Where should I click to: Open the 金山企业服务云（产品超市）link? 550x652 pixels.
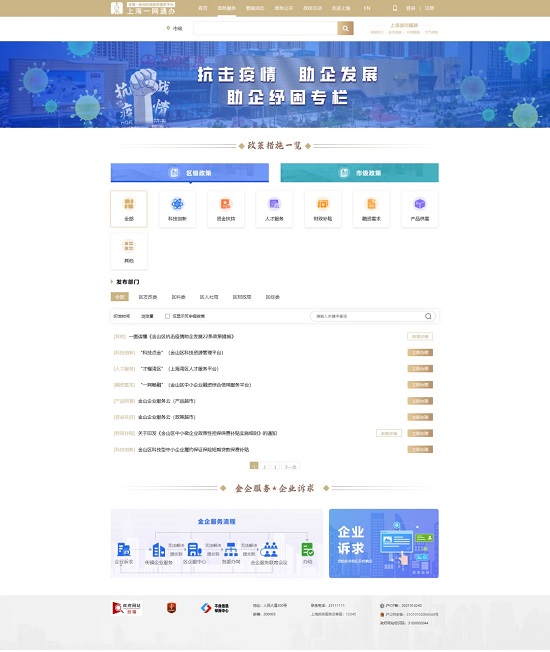[167, 401]
